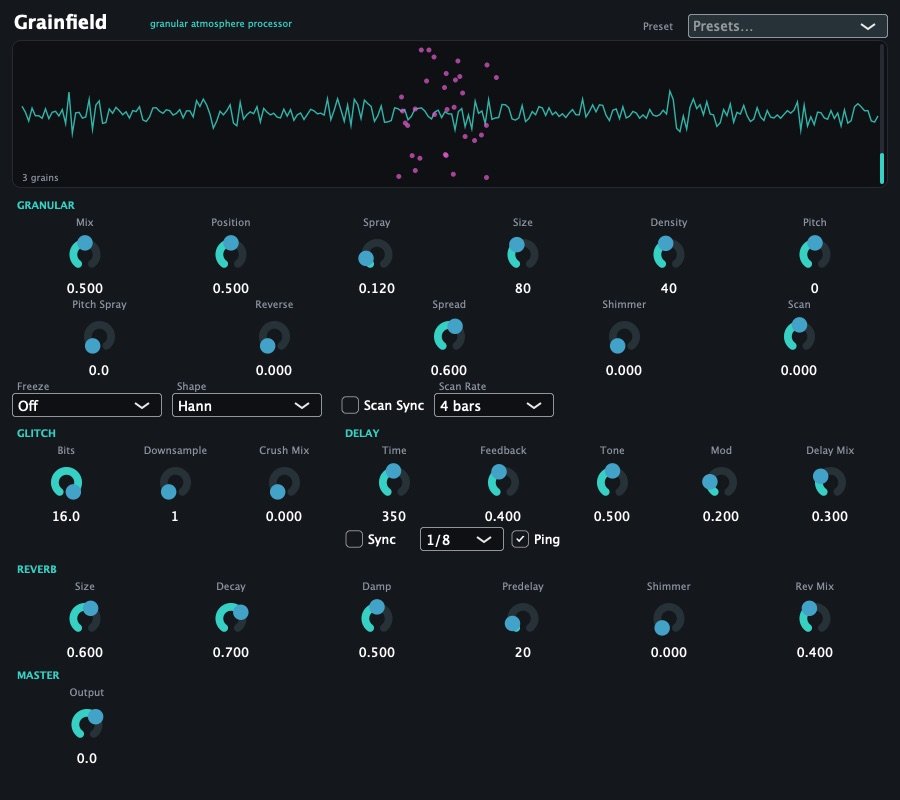Click the GLITCH section header
The height and width of the screenshot is (800, 900).
(36, 433)
